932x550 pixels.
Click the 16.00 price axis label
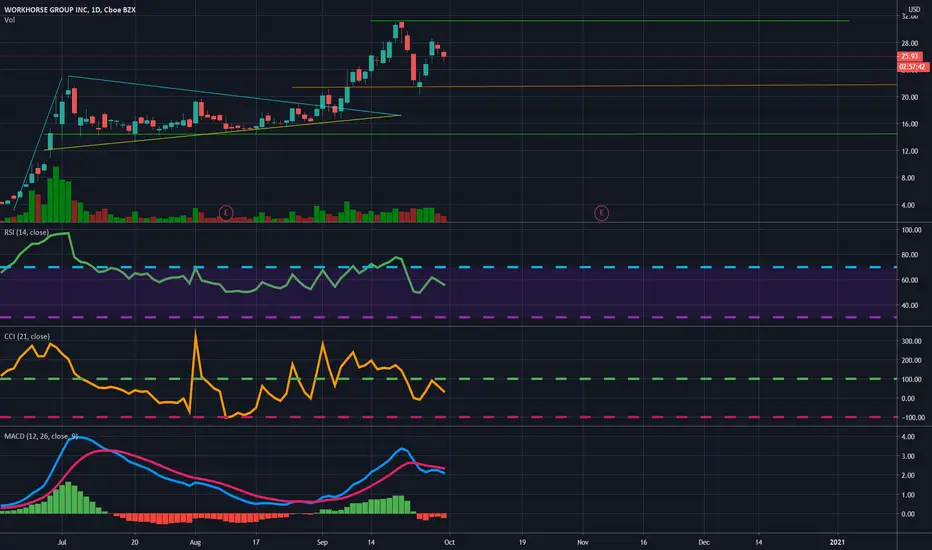[x=909, y=124]
